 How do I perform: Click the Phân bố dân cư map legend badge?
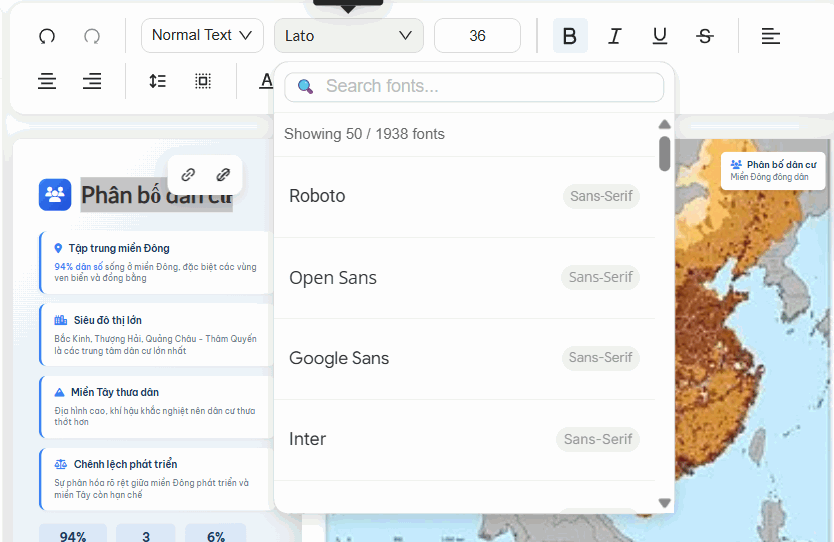point(773,170)
